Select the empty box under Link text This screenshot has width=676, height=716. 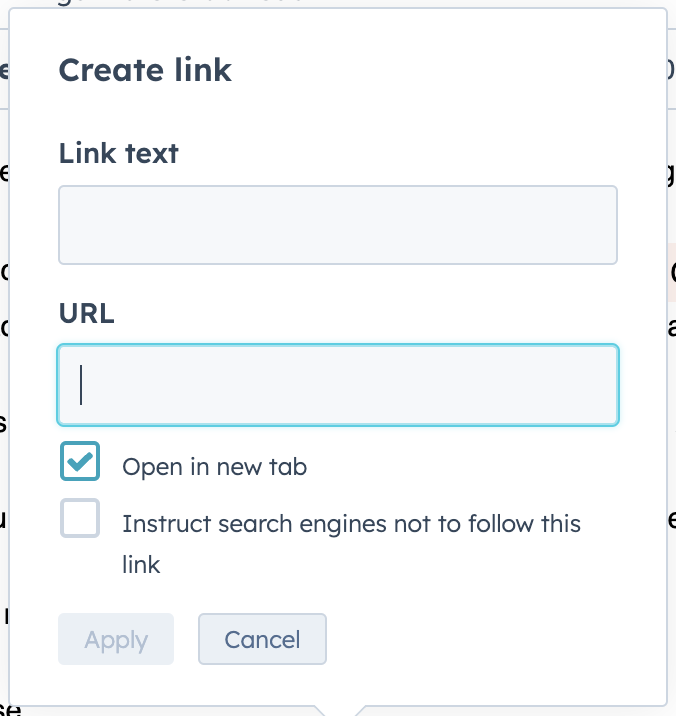point(337,225)
